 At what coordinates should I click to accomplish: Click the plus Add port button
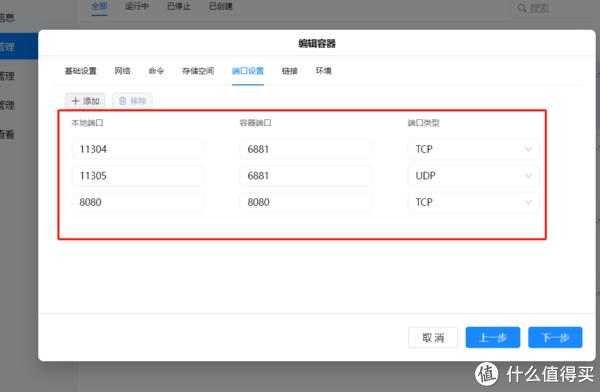pyautogui.click(x=85, y=101)
